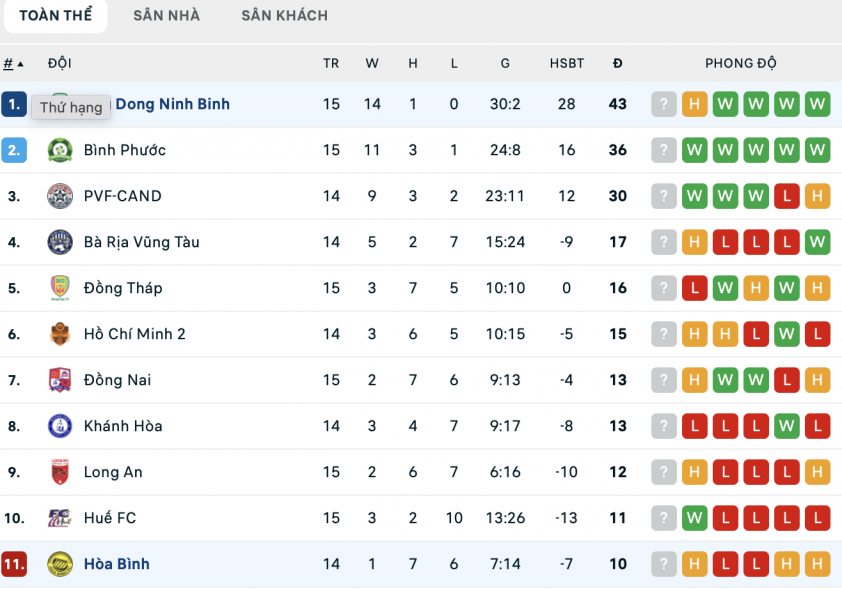
Task: Click the Bà Rịa Vũng Tàu crest
Action: point(60,242)
